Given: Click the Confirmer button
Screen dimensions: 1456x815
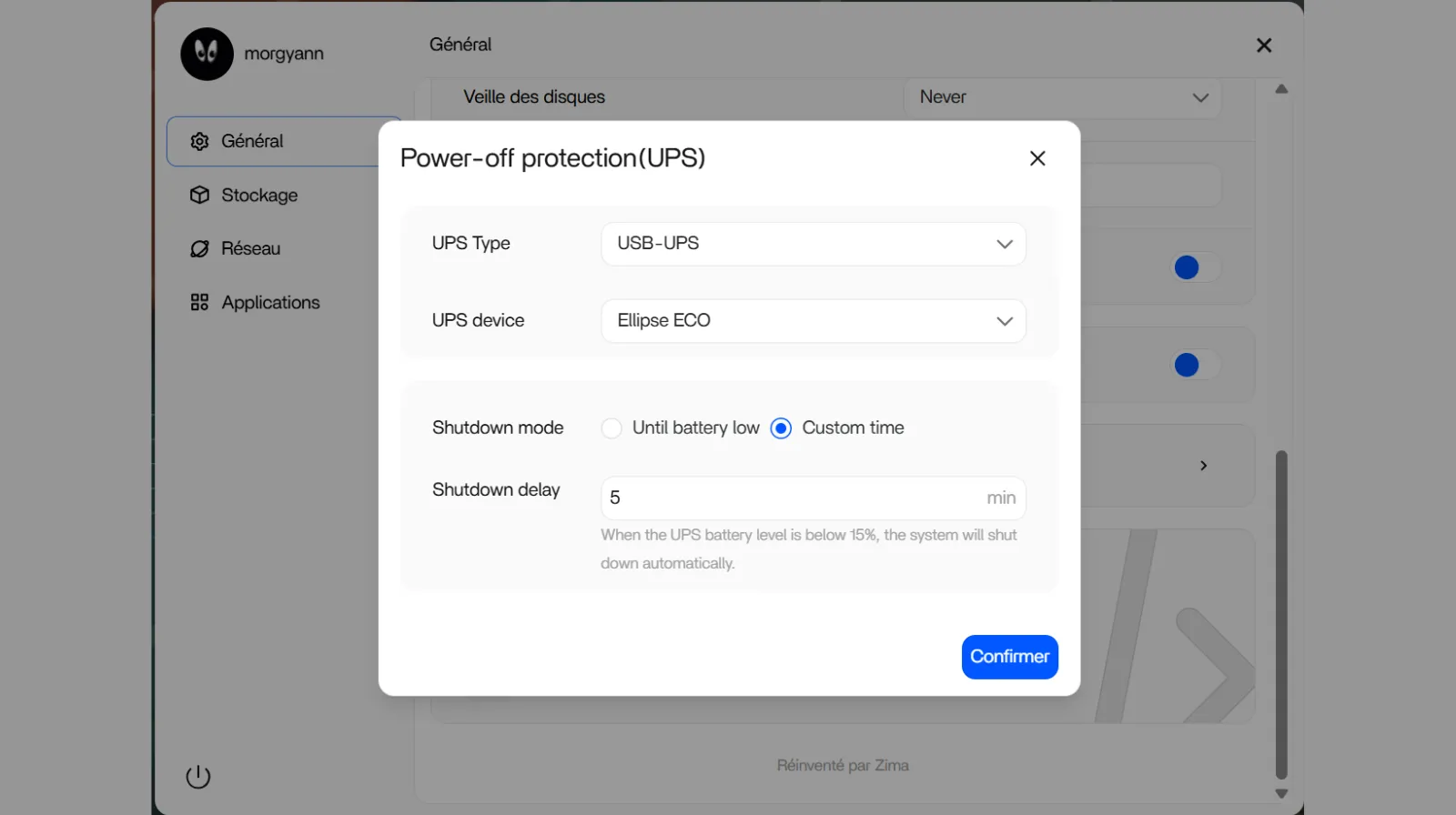Looking at the screenshot, I should (x=1009, y=657).
